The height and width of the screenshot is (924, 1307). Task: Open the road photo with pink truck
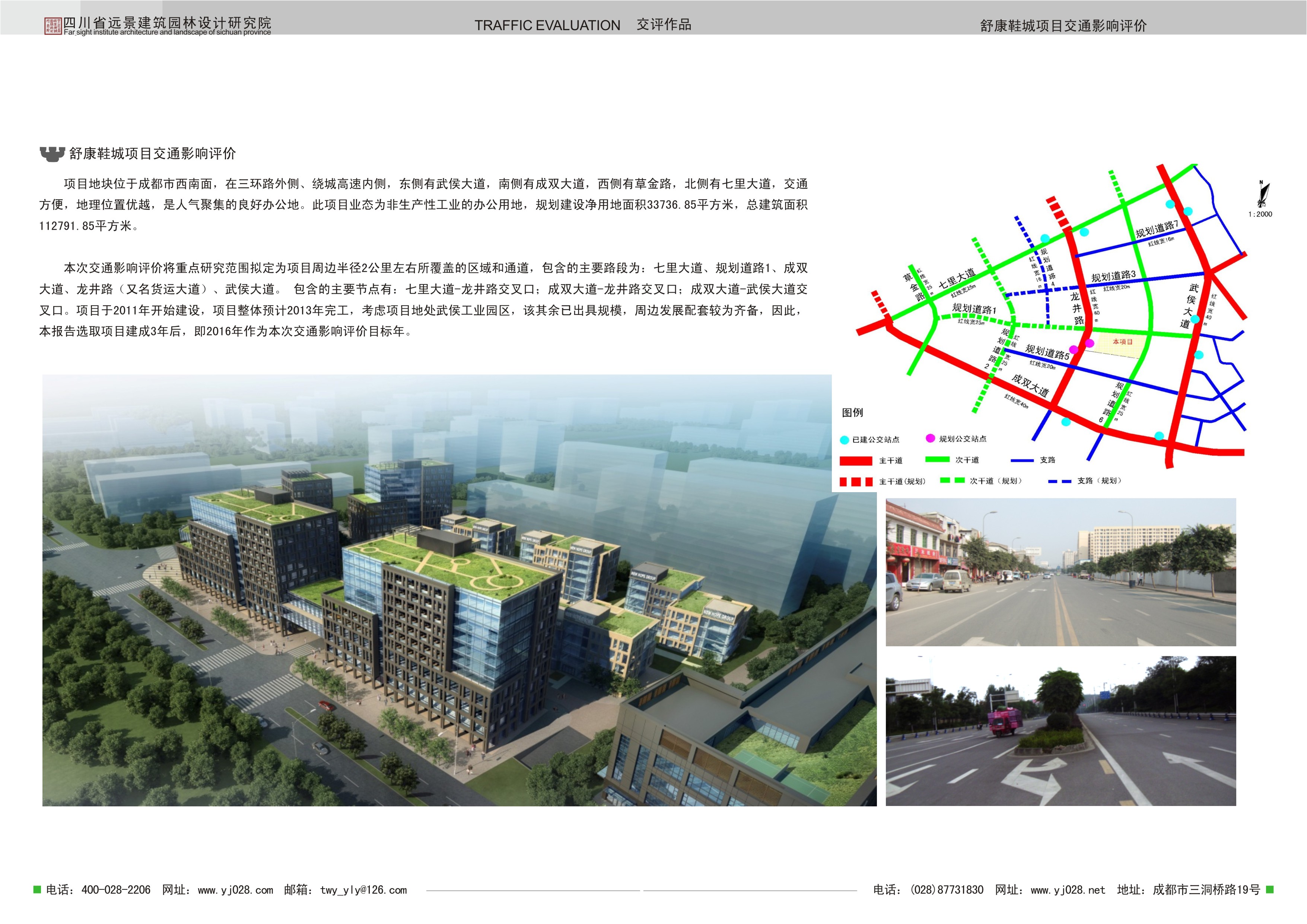click(1060, 730)
